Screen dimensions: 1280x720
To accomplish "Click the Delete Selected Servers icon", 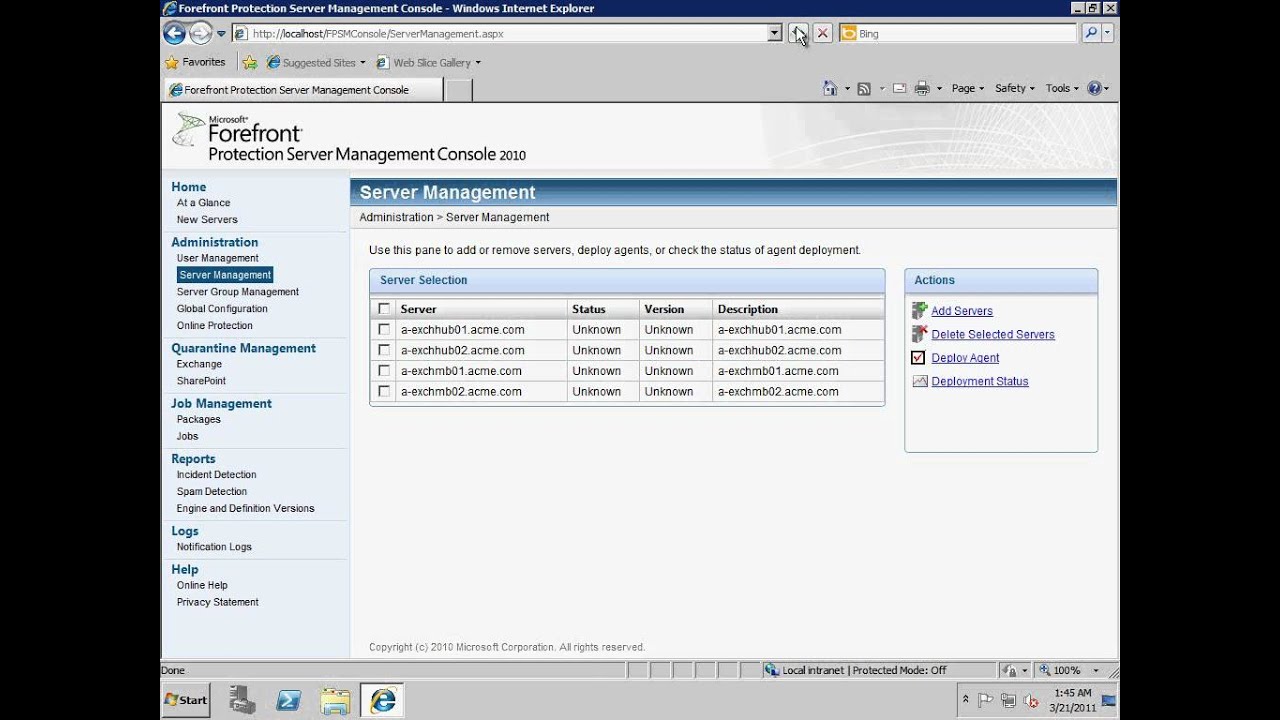I will pyautogui.click(x=919, y=334).
